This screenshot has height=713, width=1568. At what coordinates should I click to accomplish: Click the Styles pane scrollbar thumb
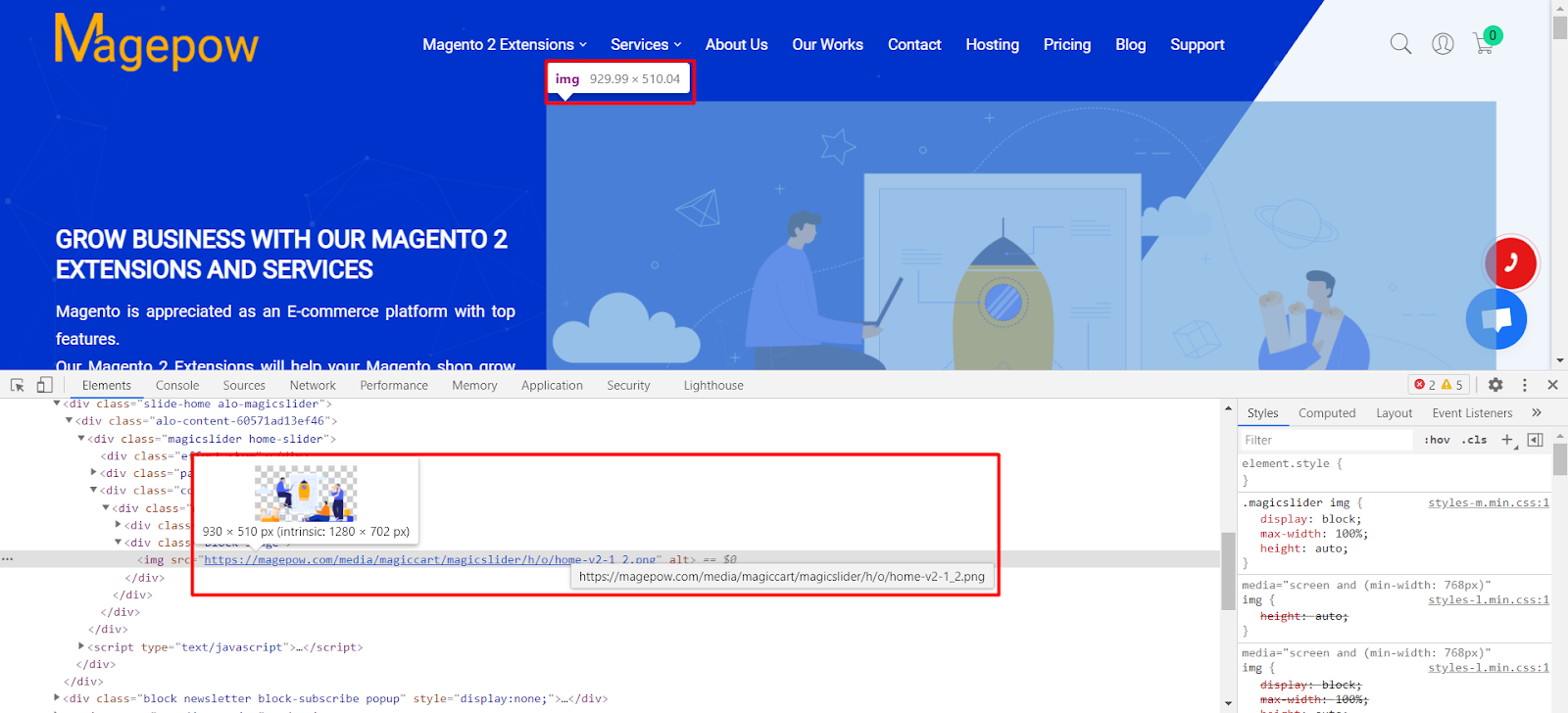1560,457
